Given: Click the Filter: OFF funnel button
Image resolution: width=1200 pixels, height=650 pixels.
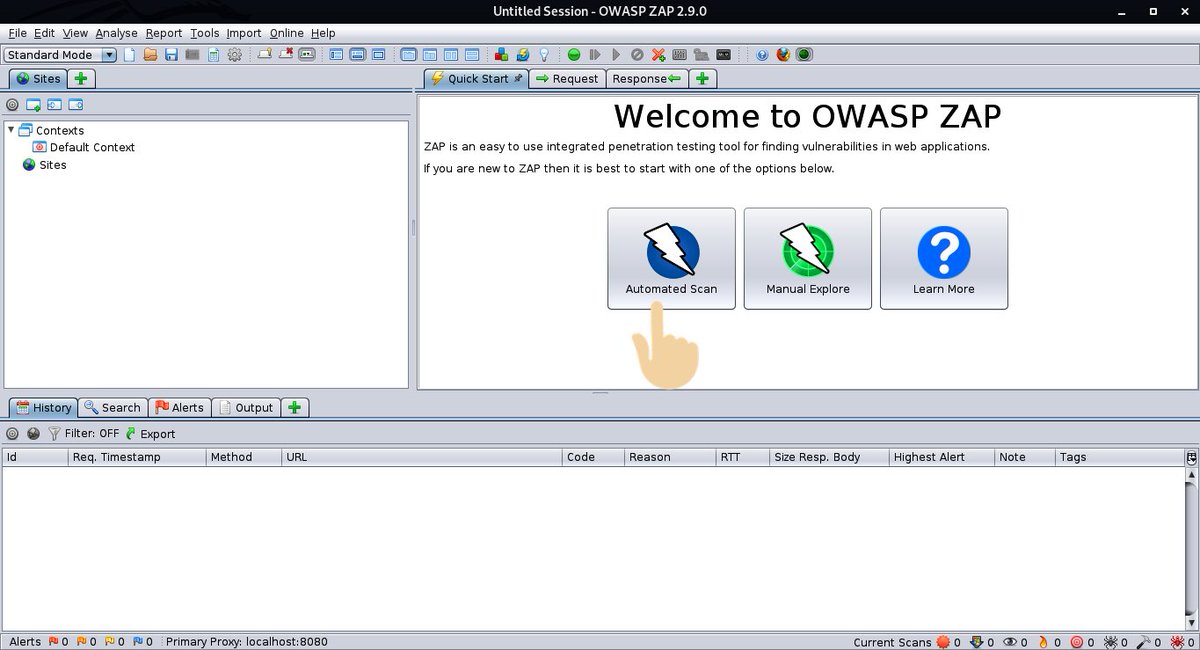Looking at the screenshot, I should (x=84, y=434).
